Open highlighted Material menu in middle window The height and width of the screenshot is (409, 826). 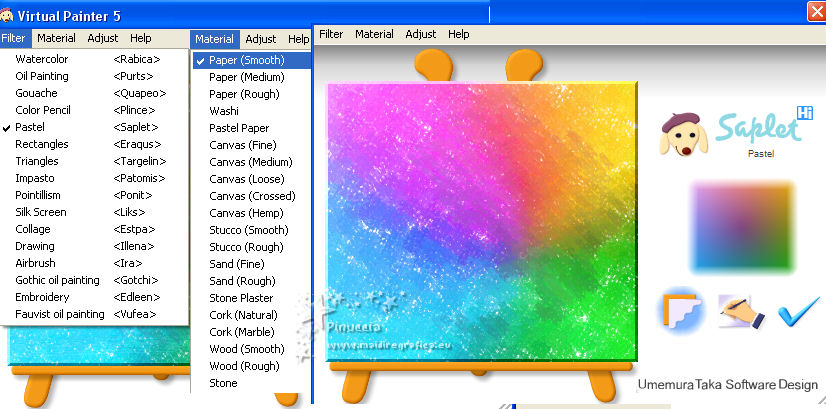click(x=214, y=40)
